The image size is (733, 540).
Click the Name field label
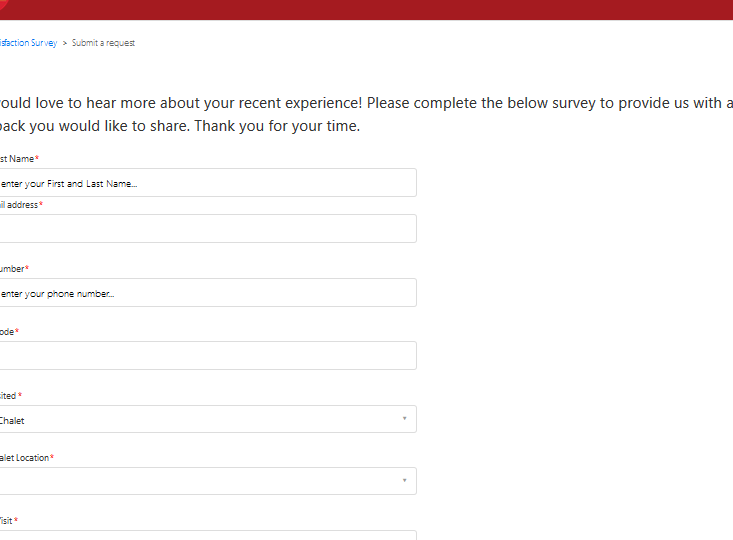17,159
